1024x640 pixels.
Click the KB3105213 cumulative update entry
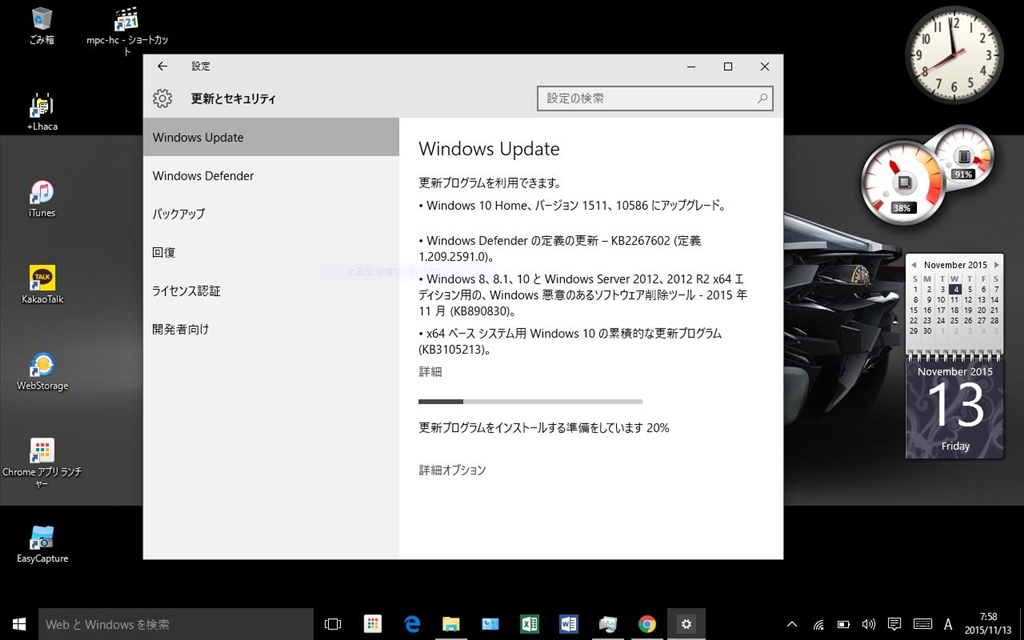point(570,342)
